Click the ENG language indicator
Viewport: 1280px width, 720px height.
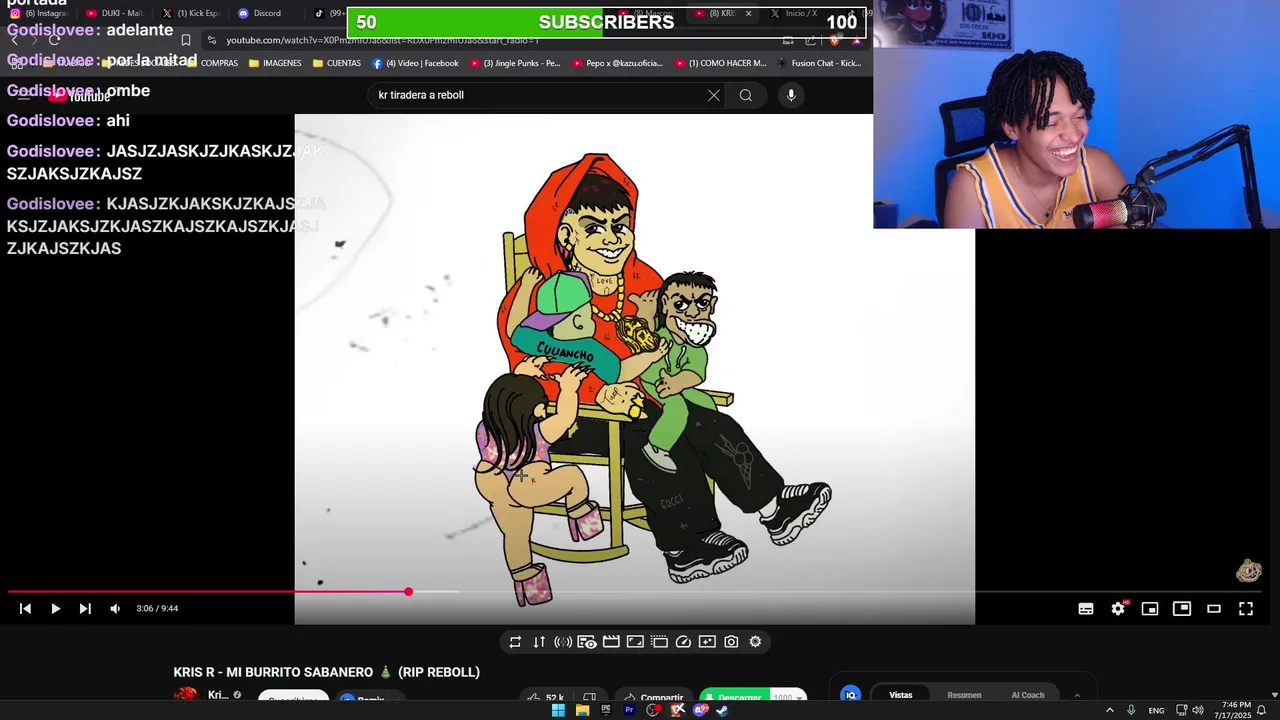pos(1156,710)
